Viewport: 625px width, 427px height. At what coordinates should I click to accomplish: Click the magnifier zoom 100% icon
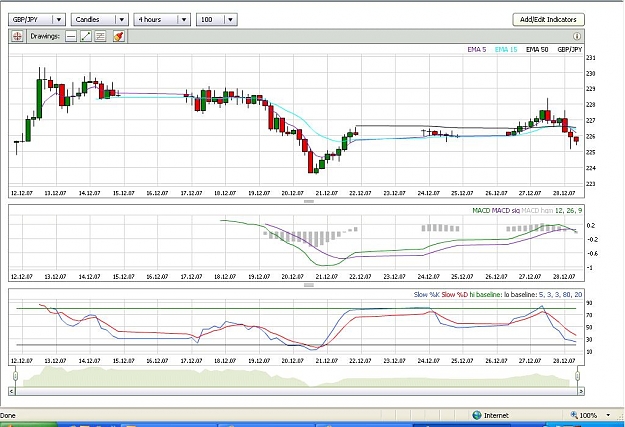coord(574,415)
